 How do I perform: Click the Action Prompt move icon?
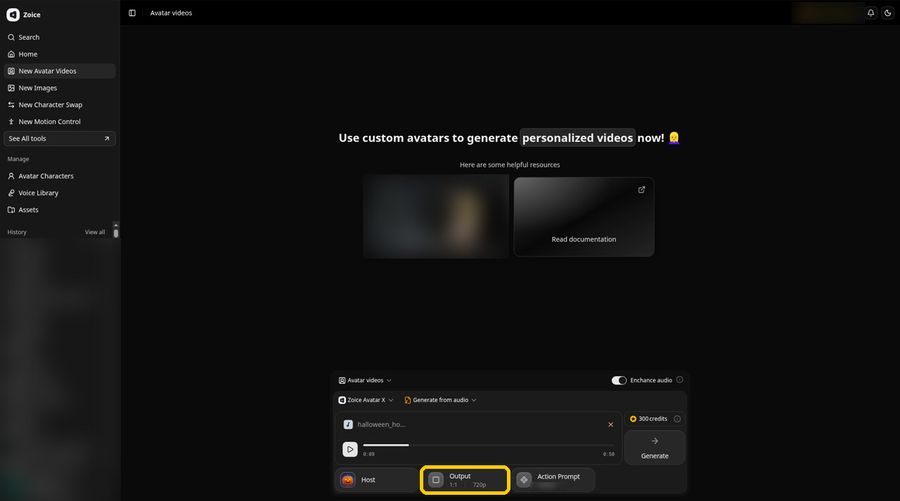(x=524, y=480)
